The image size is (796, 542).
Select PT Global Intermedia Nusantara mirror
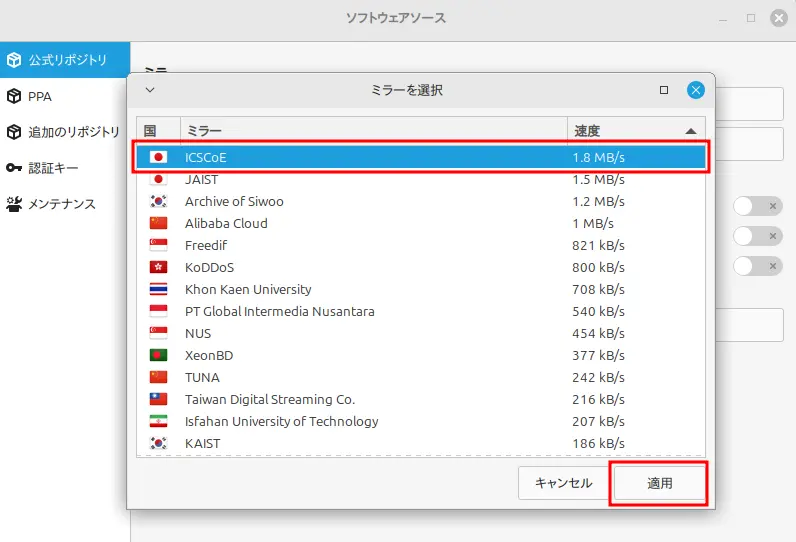pyautogui.click(x=421, y=311)
